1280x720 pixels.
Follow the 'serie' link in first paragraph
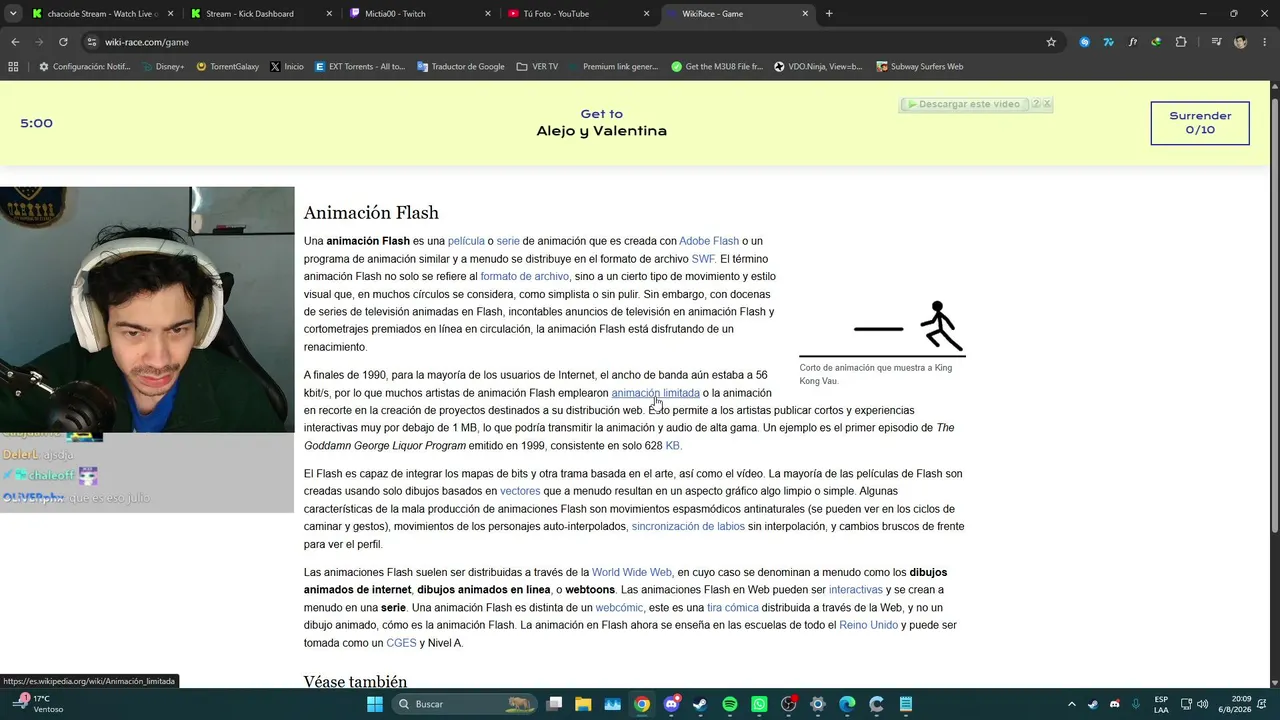[508, 241]
